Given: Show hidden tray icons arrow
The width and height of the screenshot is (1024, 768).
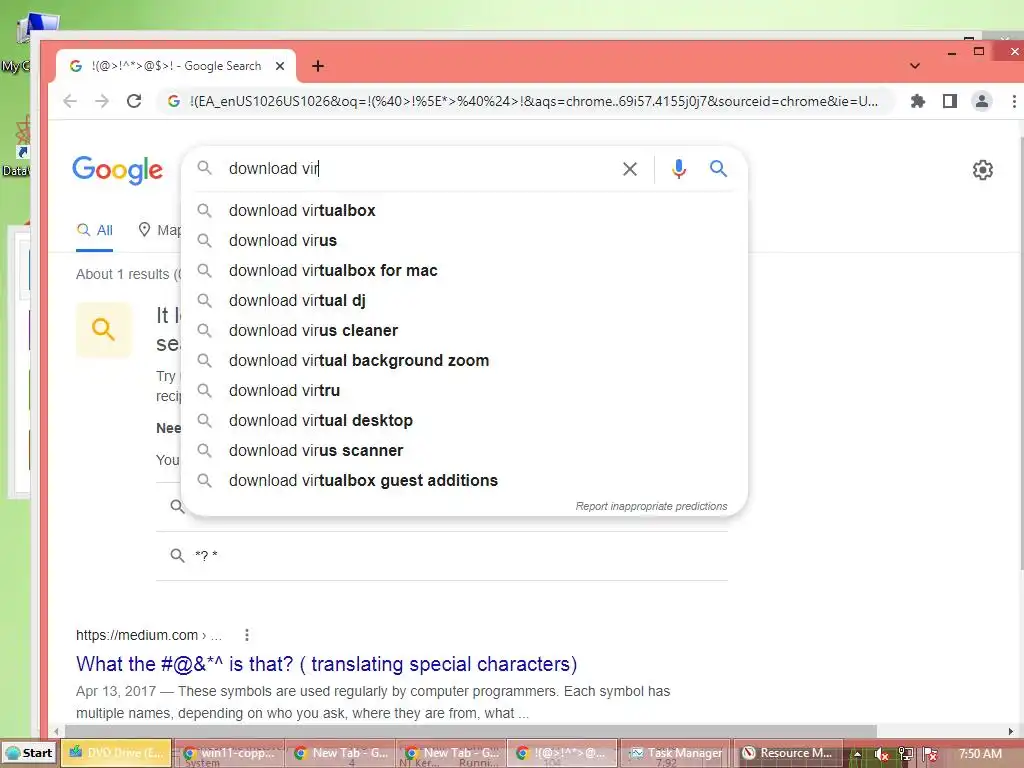Looking at the screenshot, I should click(x=857, y=754).
